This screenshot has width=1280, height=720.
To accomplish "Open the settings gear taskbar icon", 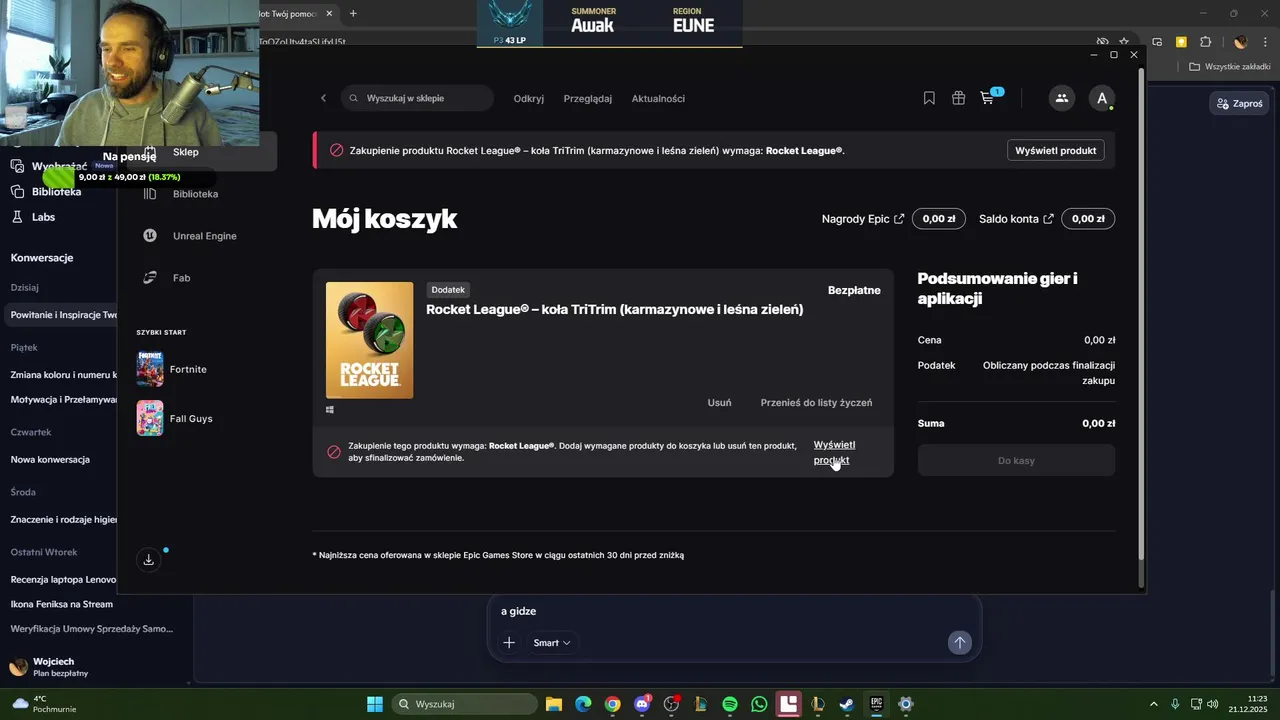I will 906,704.
